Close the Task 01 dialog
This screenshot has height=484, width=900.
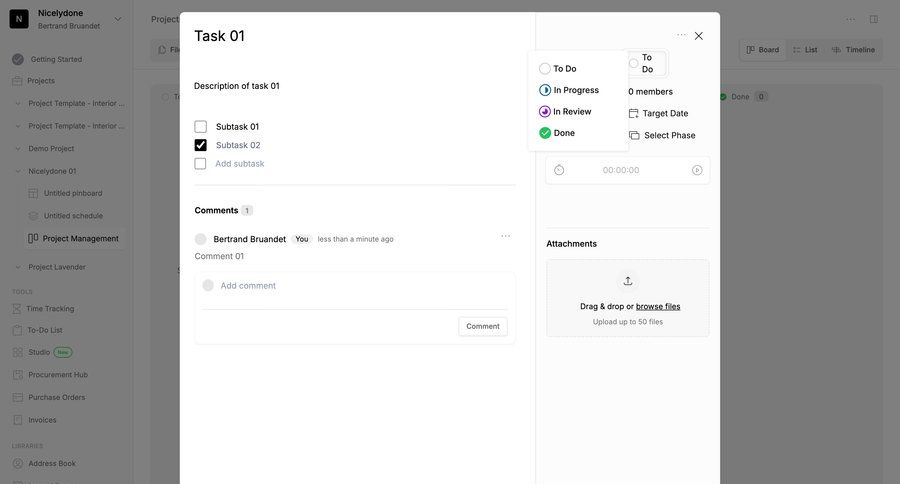pyautogui.click(x=699, y=36)
